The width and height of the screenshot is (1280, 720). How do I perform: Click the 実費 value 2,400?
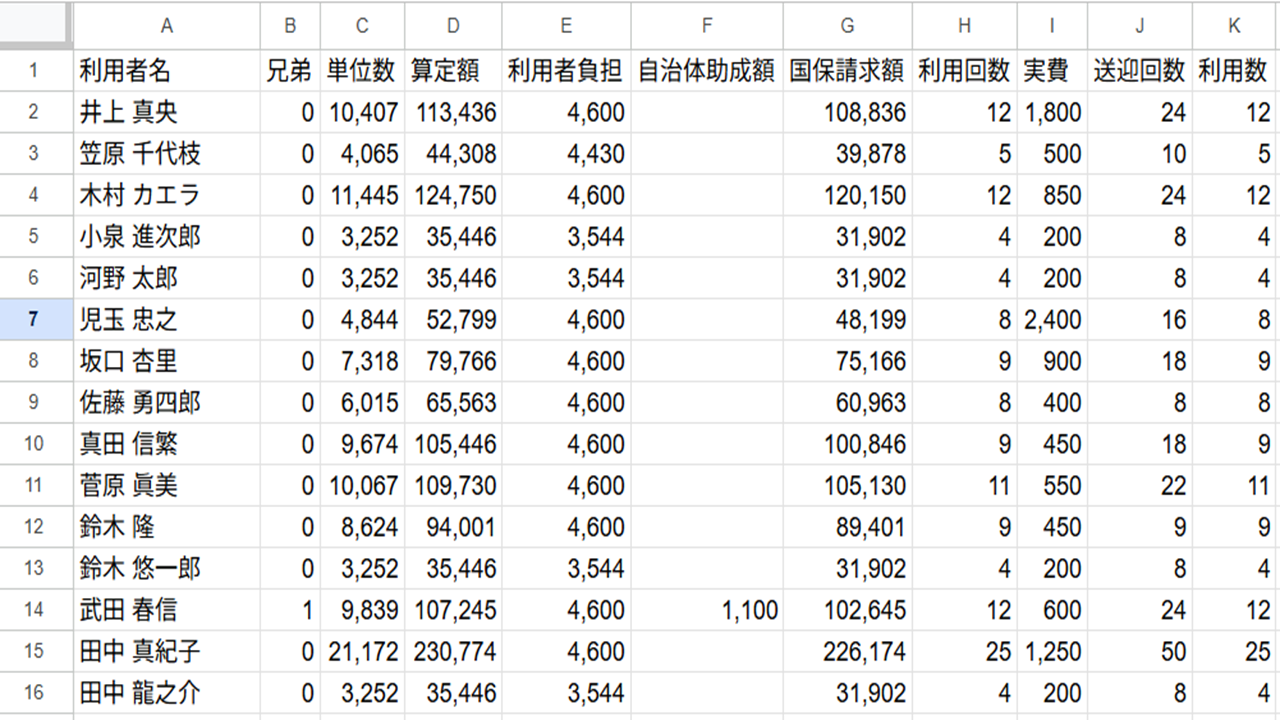(1052, 320)
